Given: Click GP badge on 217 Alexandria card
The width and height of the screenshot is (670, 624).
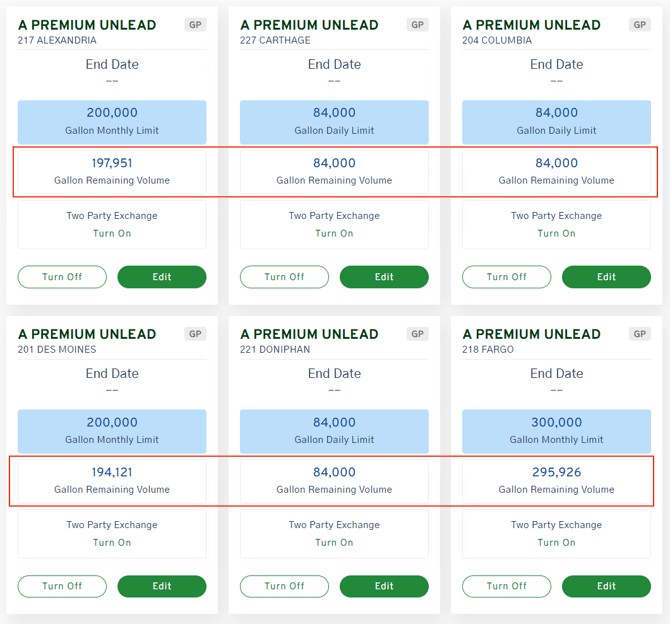Looking at the screenshot, I should click(x=196, y=25).
